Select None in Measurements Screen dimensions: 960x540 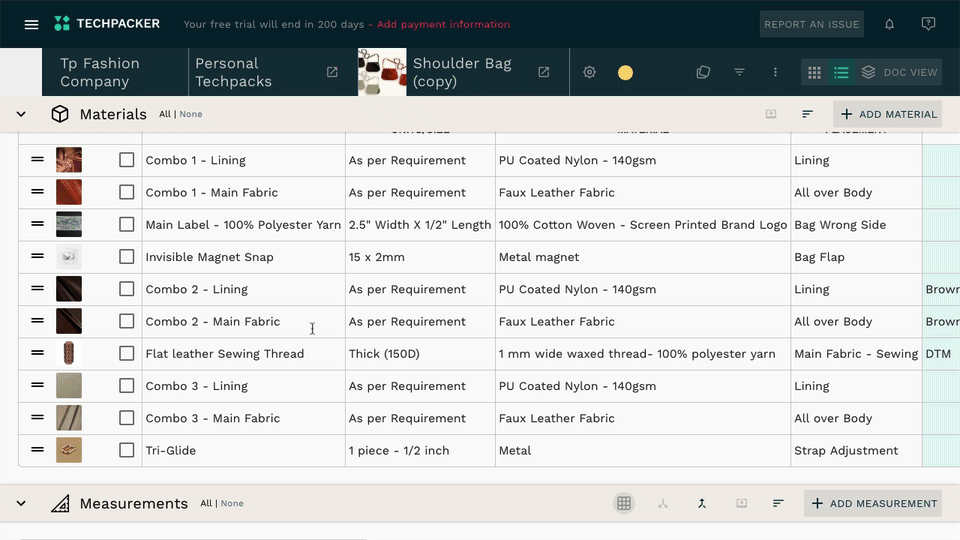pos(232,503)
